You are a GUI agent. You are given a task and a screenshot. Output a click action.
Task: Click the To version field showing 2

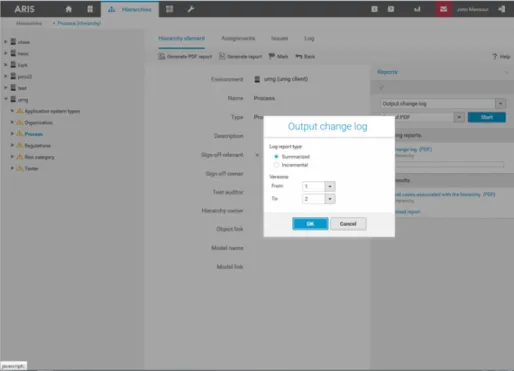pos(313,199)
